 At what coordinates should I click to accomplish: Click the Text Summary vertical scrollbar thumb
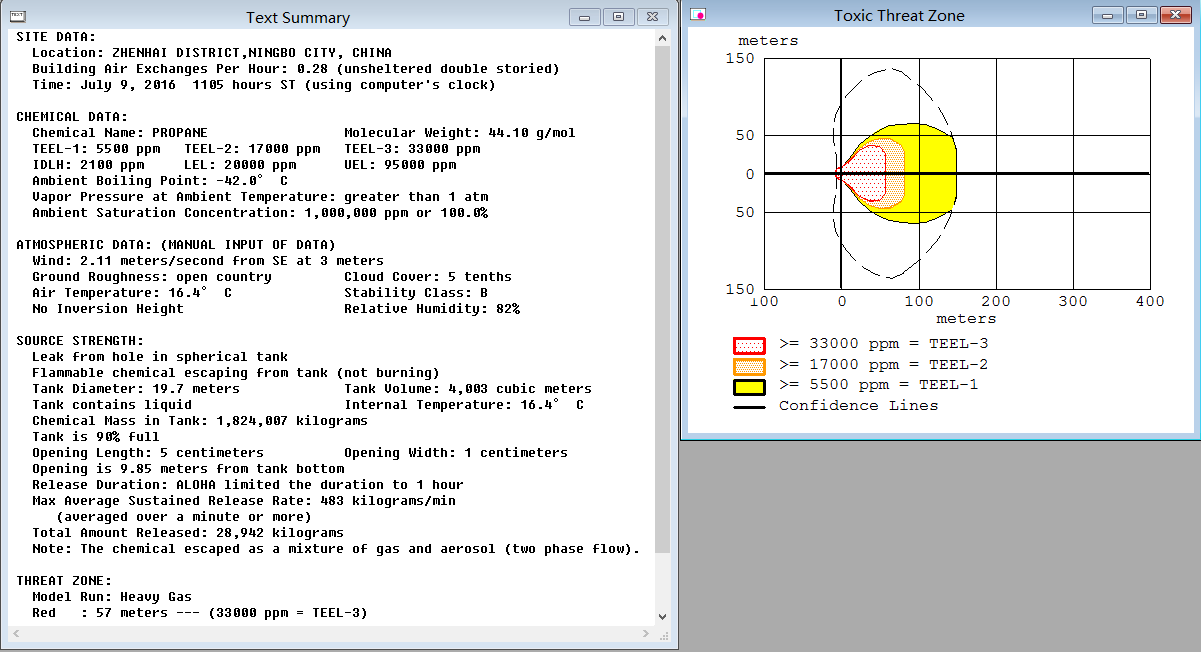pyautogui.click(x=662, y=300)
